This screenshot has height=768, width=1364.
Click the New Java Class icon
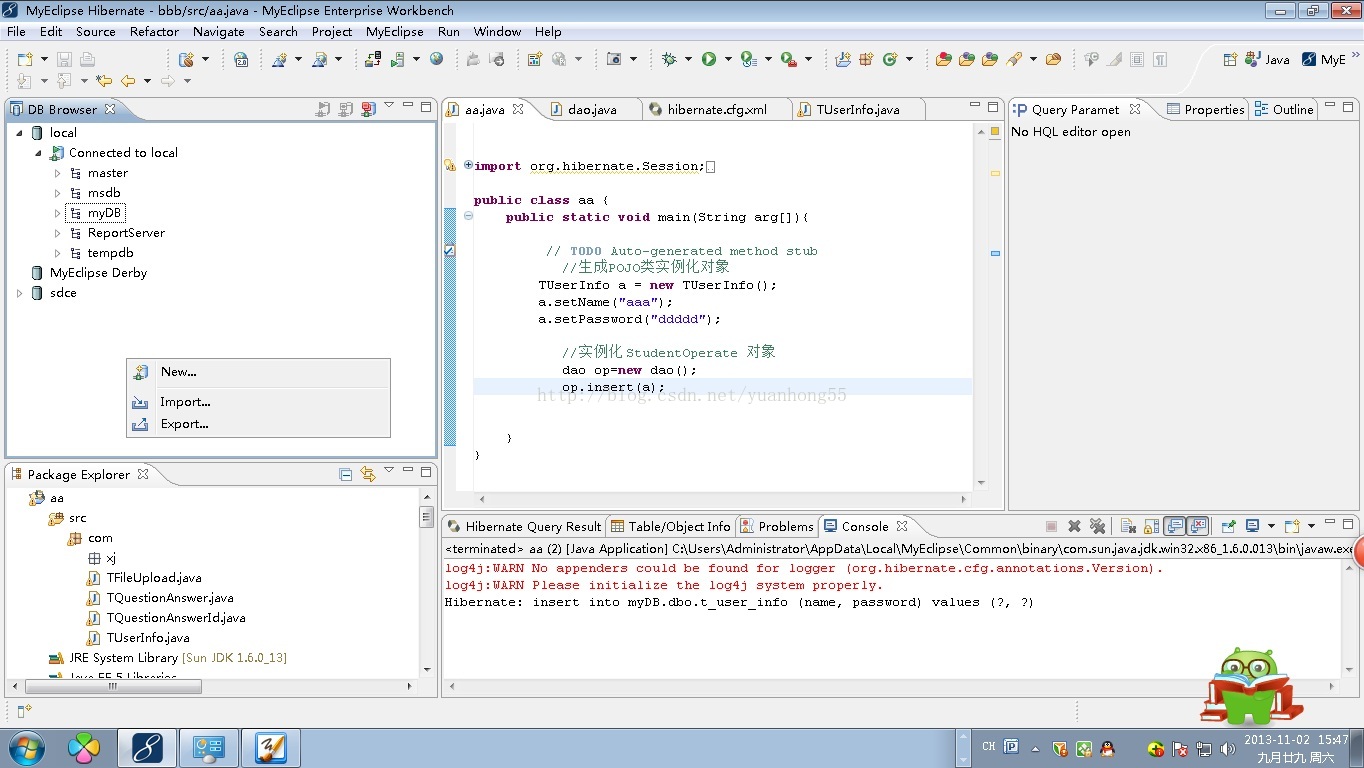[890, 60]
